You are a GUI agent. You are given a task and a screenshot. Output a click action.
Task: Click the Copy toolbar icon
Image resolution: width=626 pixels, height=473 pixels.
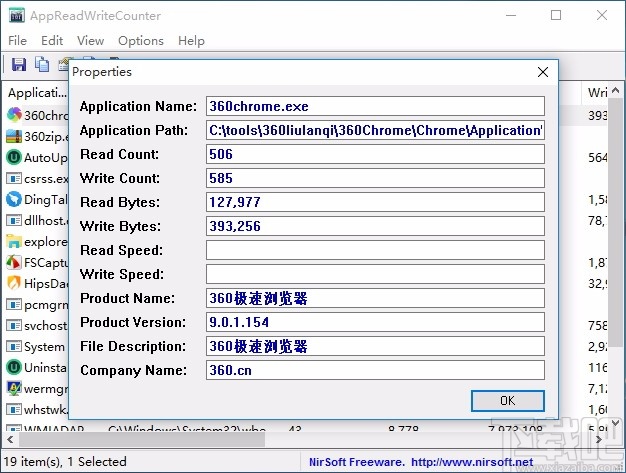tap(42, 64)
